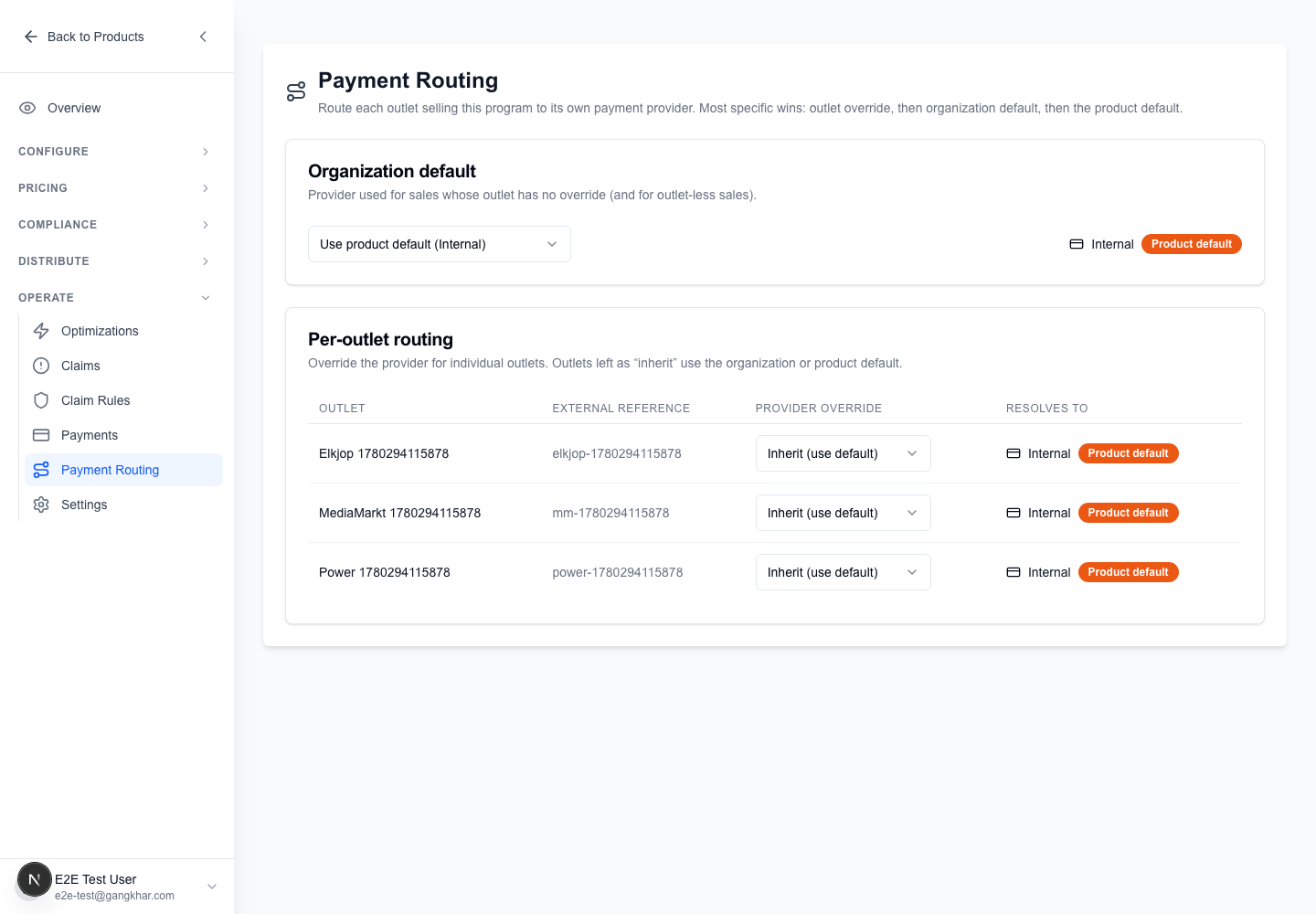Click the EXTERNAL REFERENCE column header
The width and height of the screenshot is (1316, 914).
click(621, 409)
